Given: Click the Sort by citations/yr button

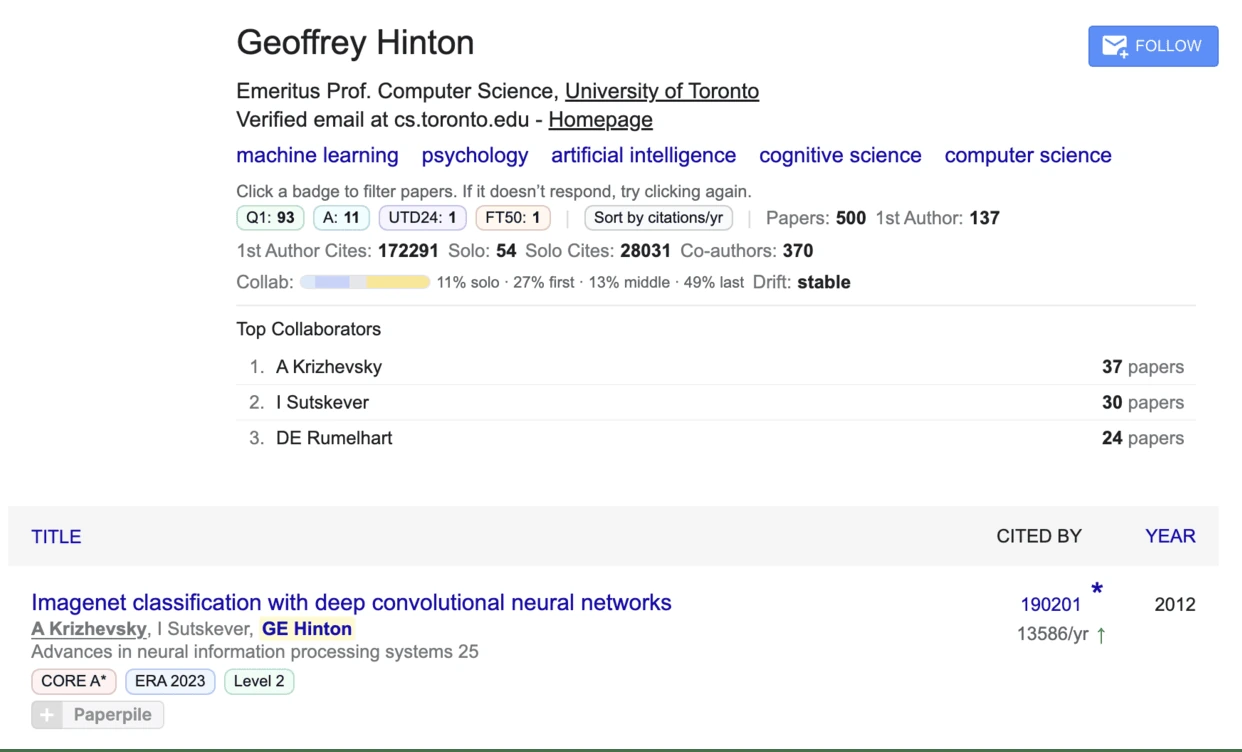Looking at the screenshot, I should click(x=658, y=218).
